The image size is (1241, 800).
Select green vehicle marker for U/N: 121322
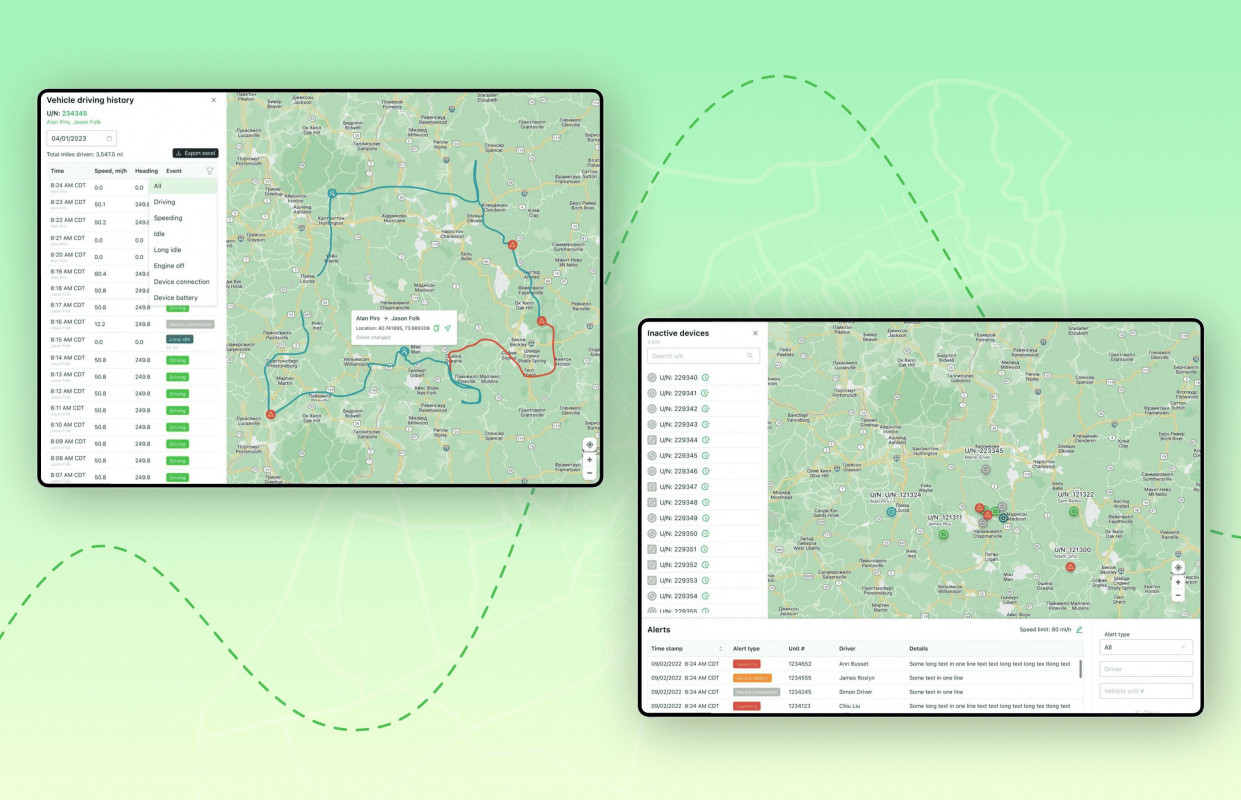tap(1074, 512)
